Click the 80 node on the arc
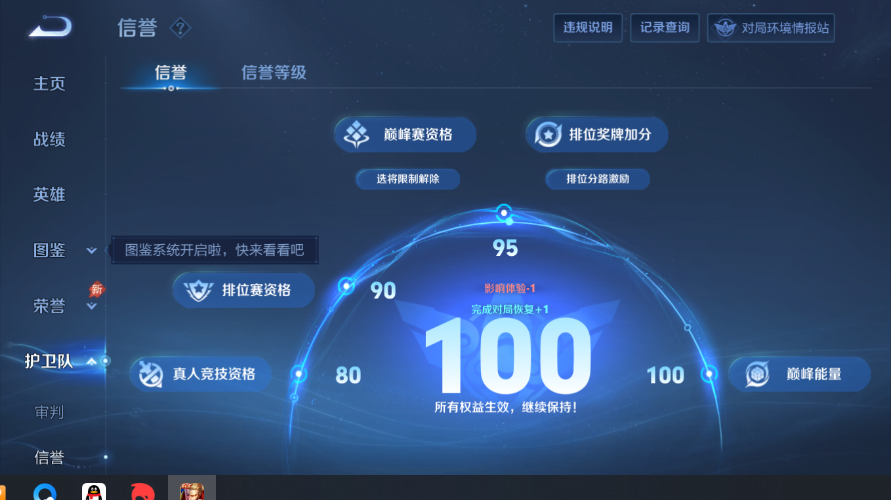 point(299,374)
